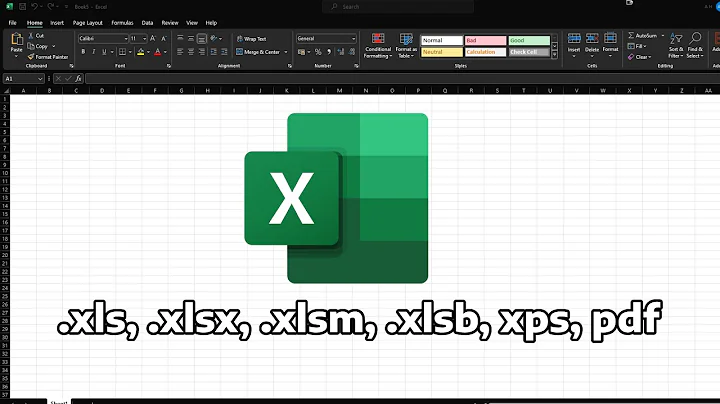This screenshot has height=404, width=720.
Task: Middle align cell content
Action: click(x=191, y=39)
